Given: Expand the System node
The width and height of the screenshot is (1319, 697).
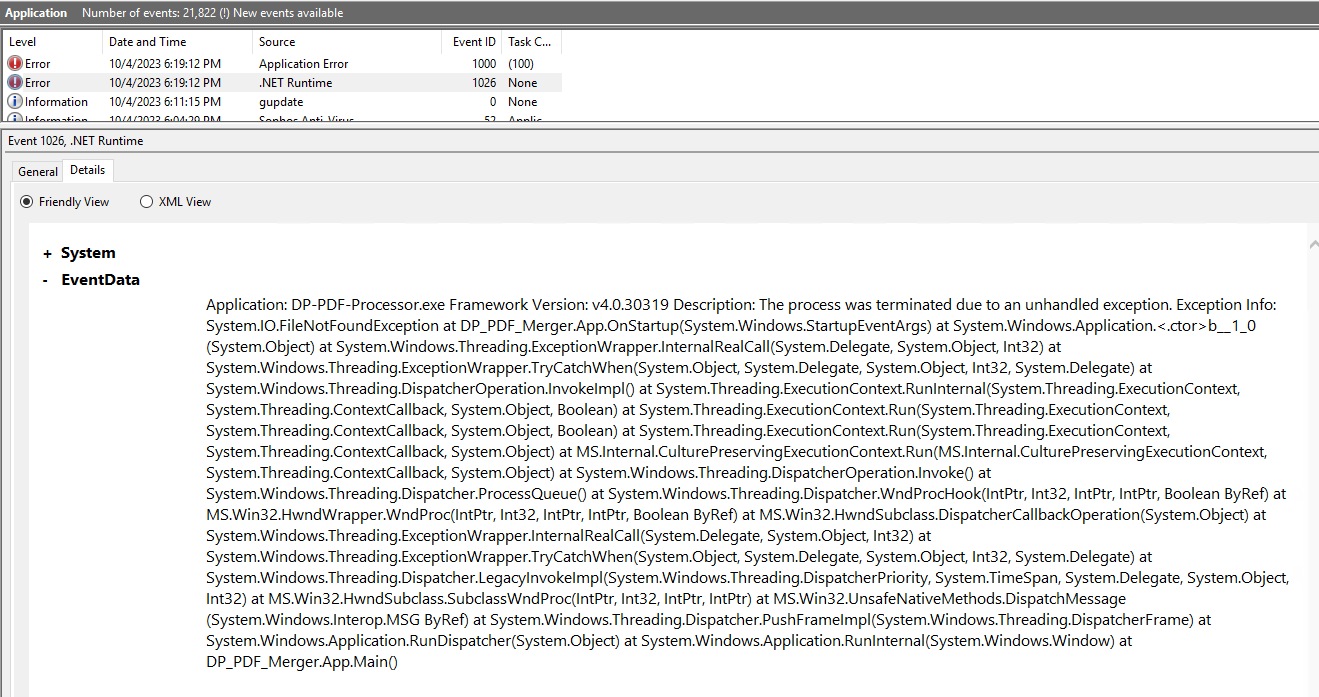Looking at the screenshot, I should (x=47, y=254).
